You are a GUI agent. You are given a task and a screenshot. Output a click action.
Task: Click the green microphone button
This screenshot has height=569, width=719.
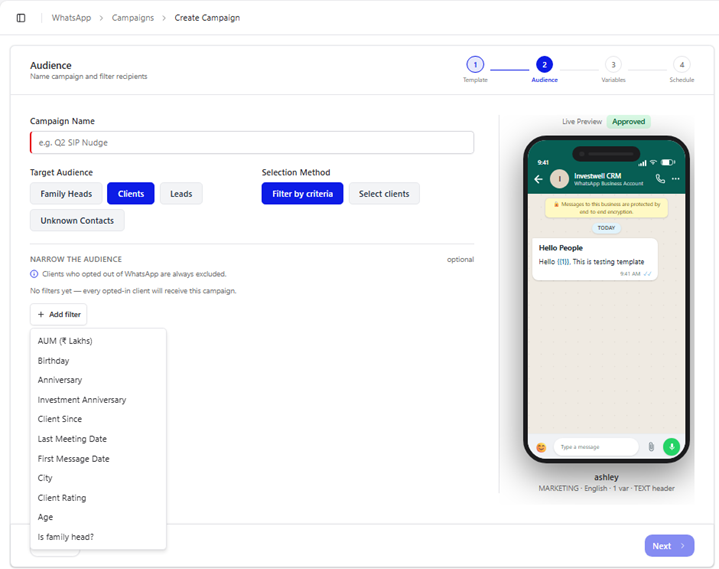(x=671, y=447)
